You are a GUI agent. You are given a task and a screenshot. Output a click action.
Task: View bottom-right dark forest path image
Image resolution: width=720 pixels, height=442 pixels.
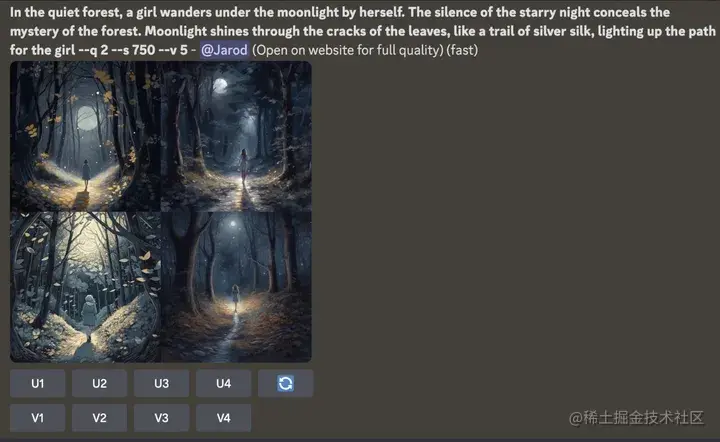click(x=236, y=287)
